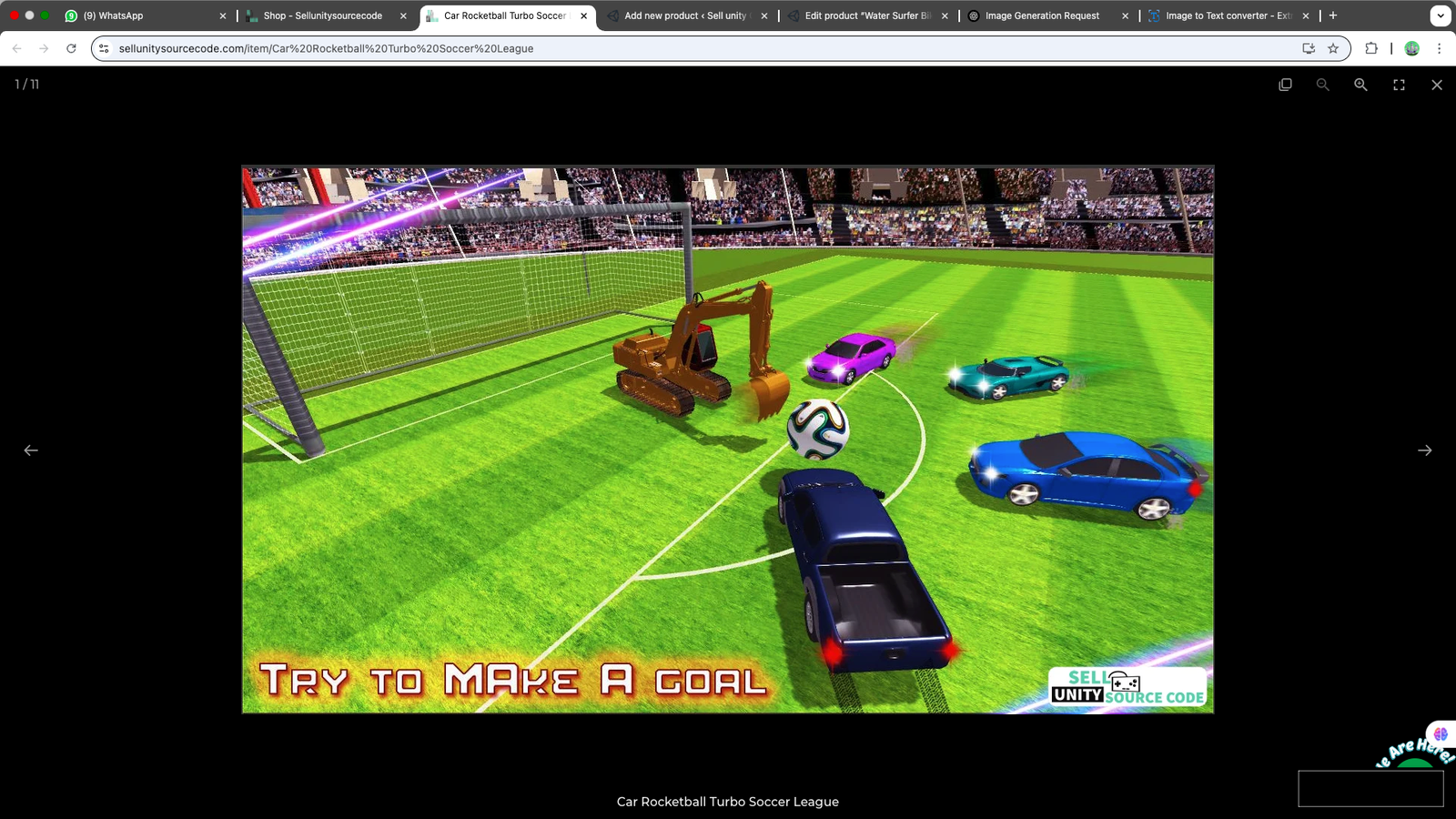Close the Shop - Sellunitysourcecode tab
1456x819 pixels.
click(x=403, y=15)
